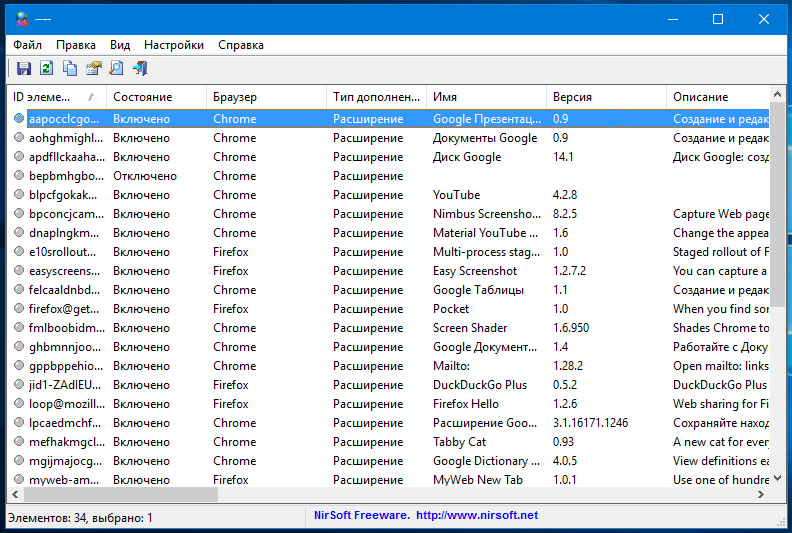Select the Easy Screenshot name cell
The image size is (792, 533).
point(475,271)
